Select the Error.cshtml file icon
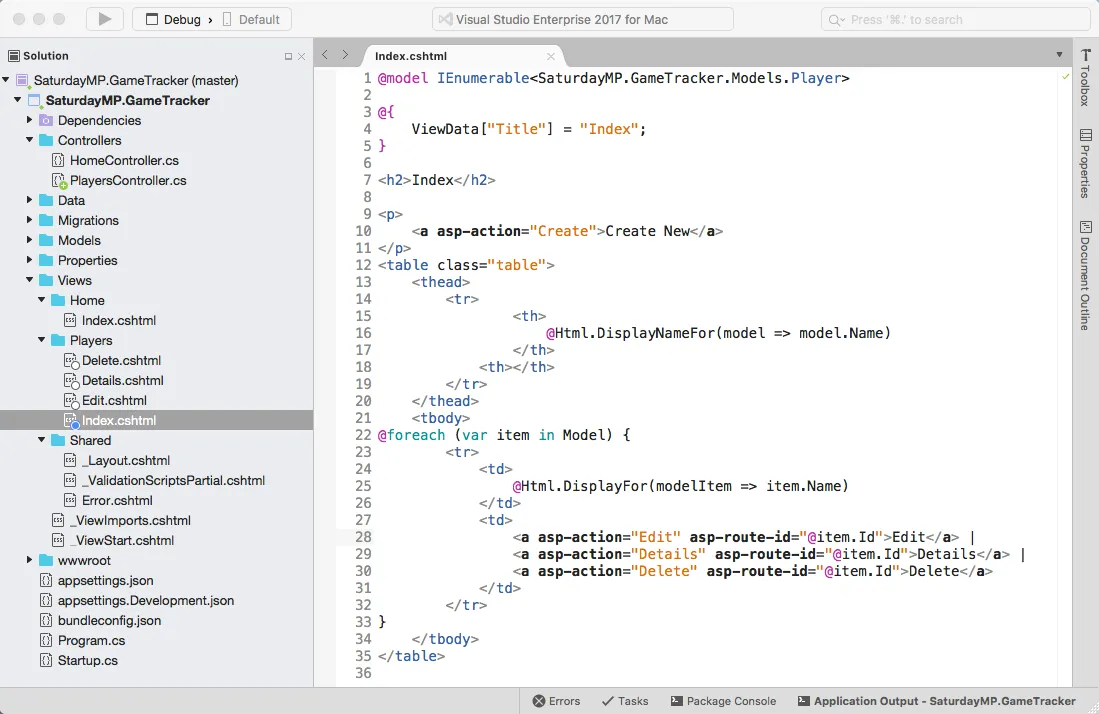Screen dimensions: 1099x714 pos(70,500)
